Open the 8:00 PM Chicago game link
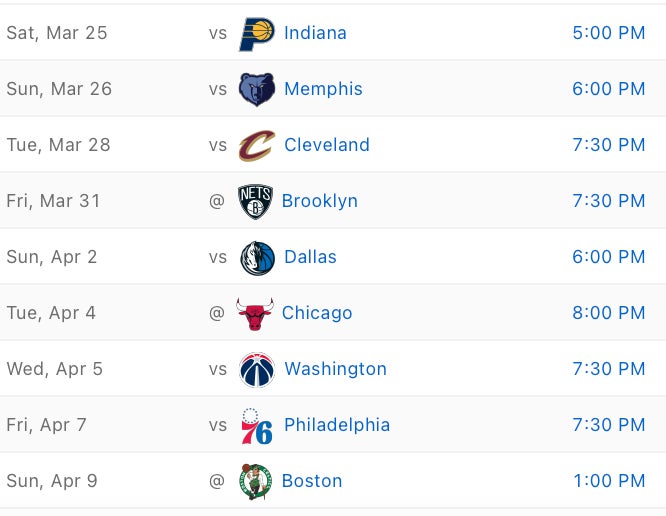This screenshot has height=516, width=666. pos(608,313)
